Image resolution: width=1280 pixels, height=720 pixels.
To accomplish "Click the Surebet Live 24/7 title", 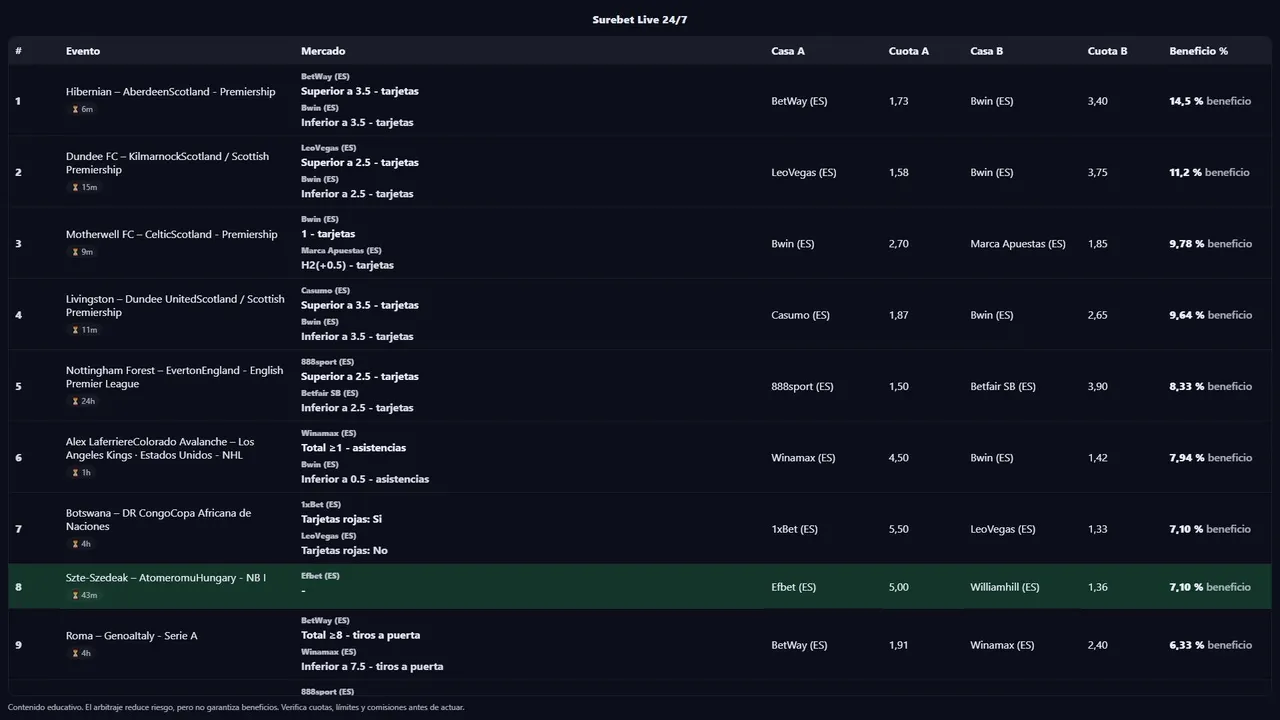I will pos(640,20).
